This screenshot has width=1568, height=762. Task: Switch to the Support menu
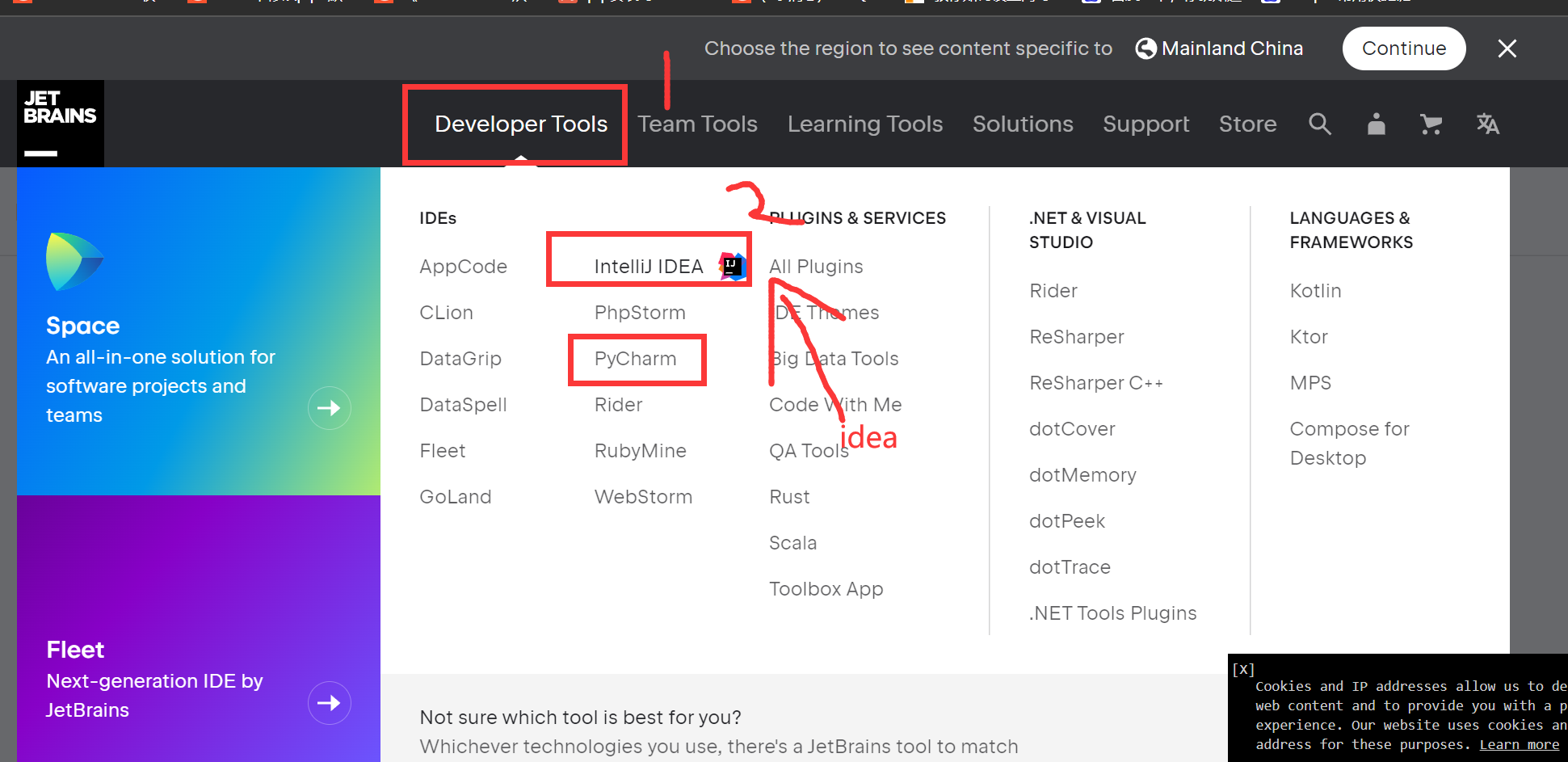(x=1146, y=124)
